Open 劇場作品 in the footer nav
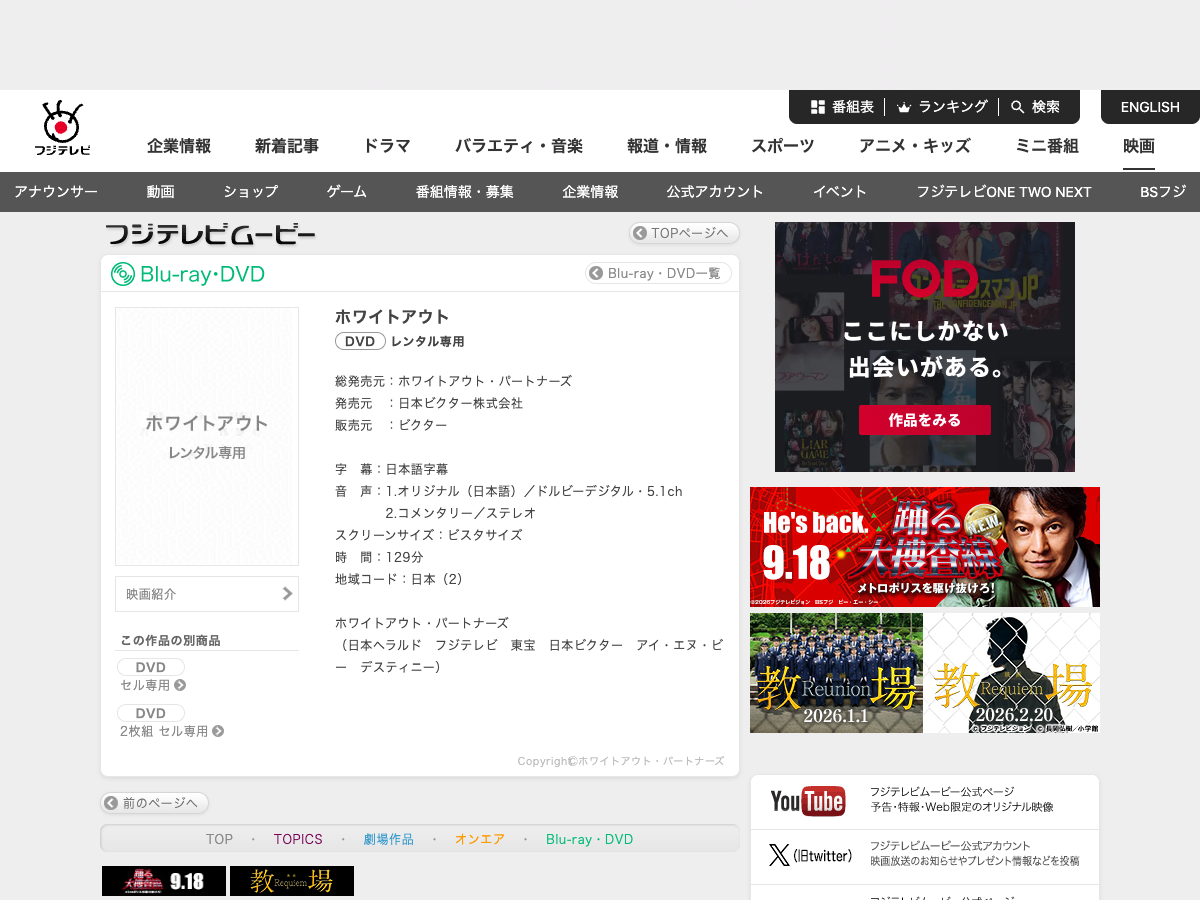This screenshot has width=1200, height=900. (389, 839)
